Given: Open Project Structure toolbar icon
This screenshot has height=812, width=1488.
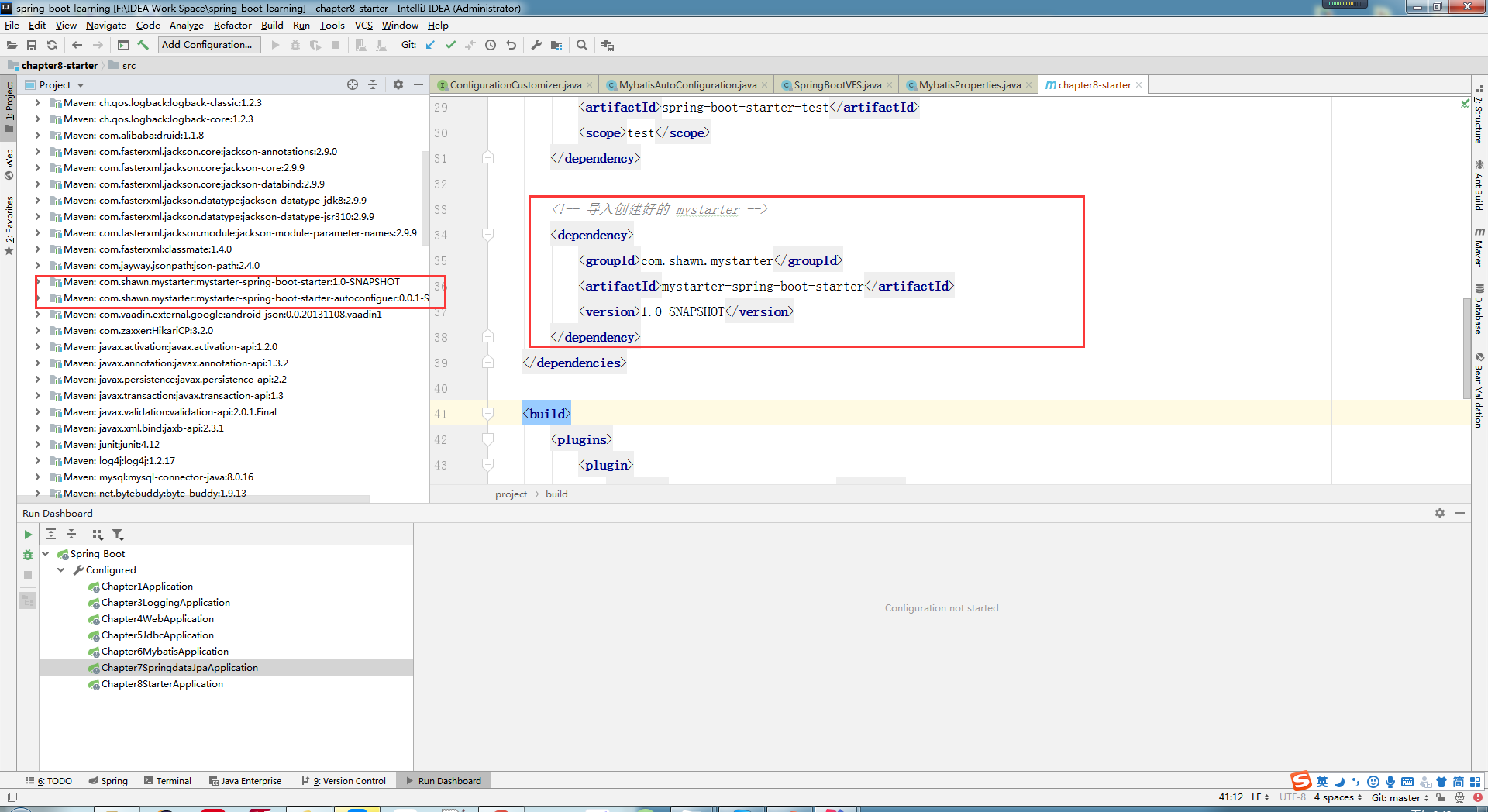Looking at the screenshot, I should pos(556,45).
